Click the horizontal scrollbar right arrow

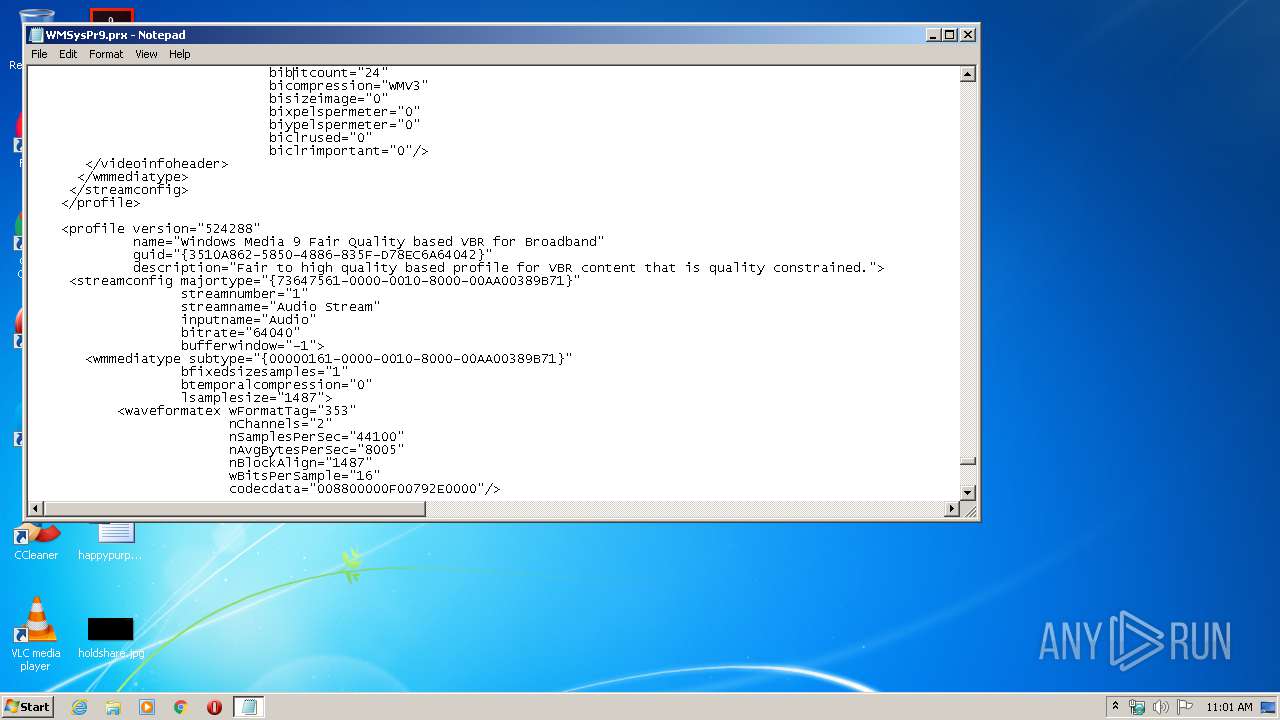[952, 509]
